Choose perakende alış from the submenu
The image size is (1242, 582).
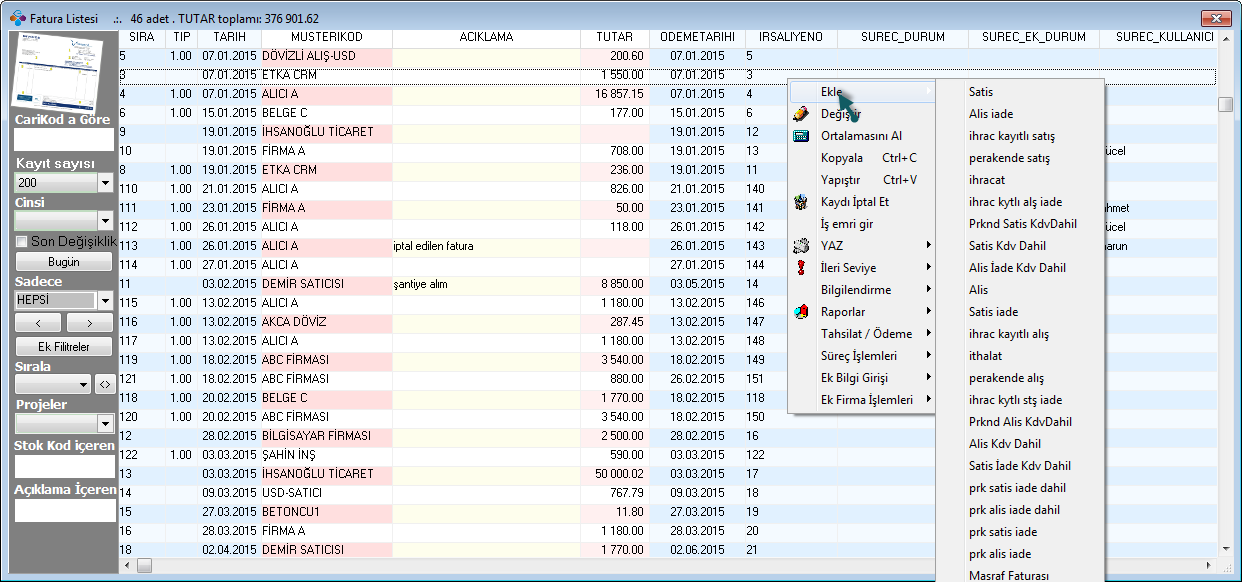pos(1020,378)
